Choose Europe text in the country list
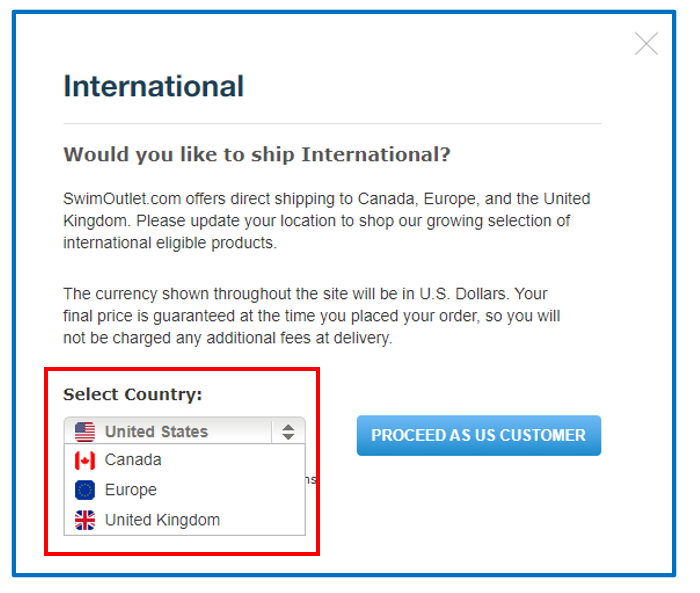The image size is (700, 593). click(x=130, y=490)
